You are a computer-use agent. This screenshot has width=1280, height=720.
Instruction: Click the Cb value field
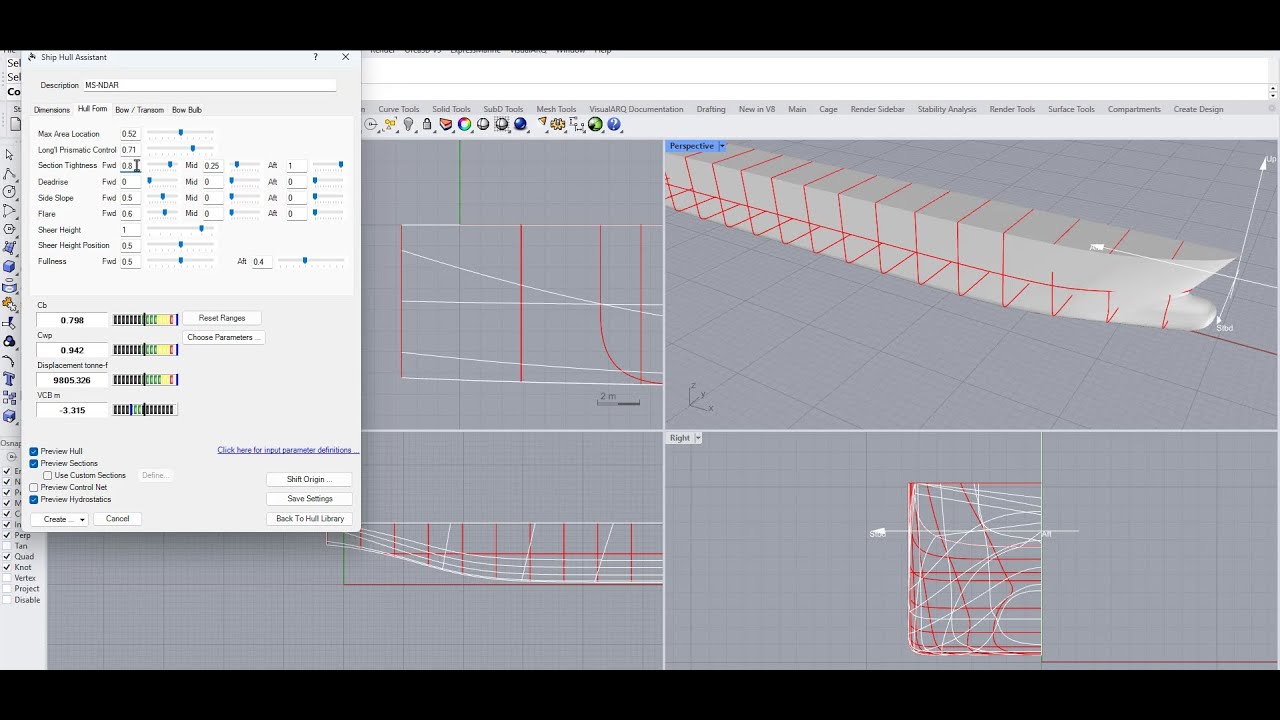tap(72, 320)
